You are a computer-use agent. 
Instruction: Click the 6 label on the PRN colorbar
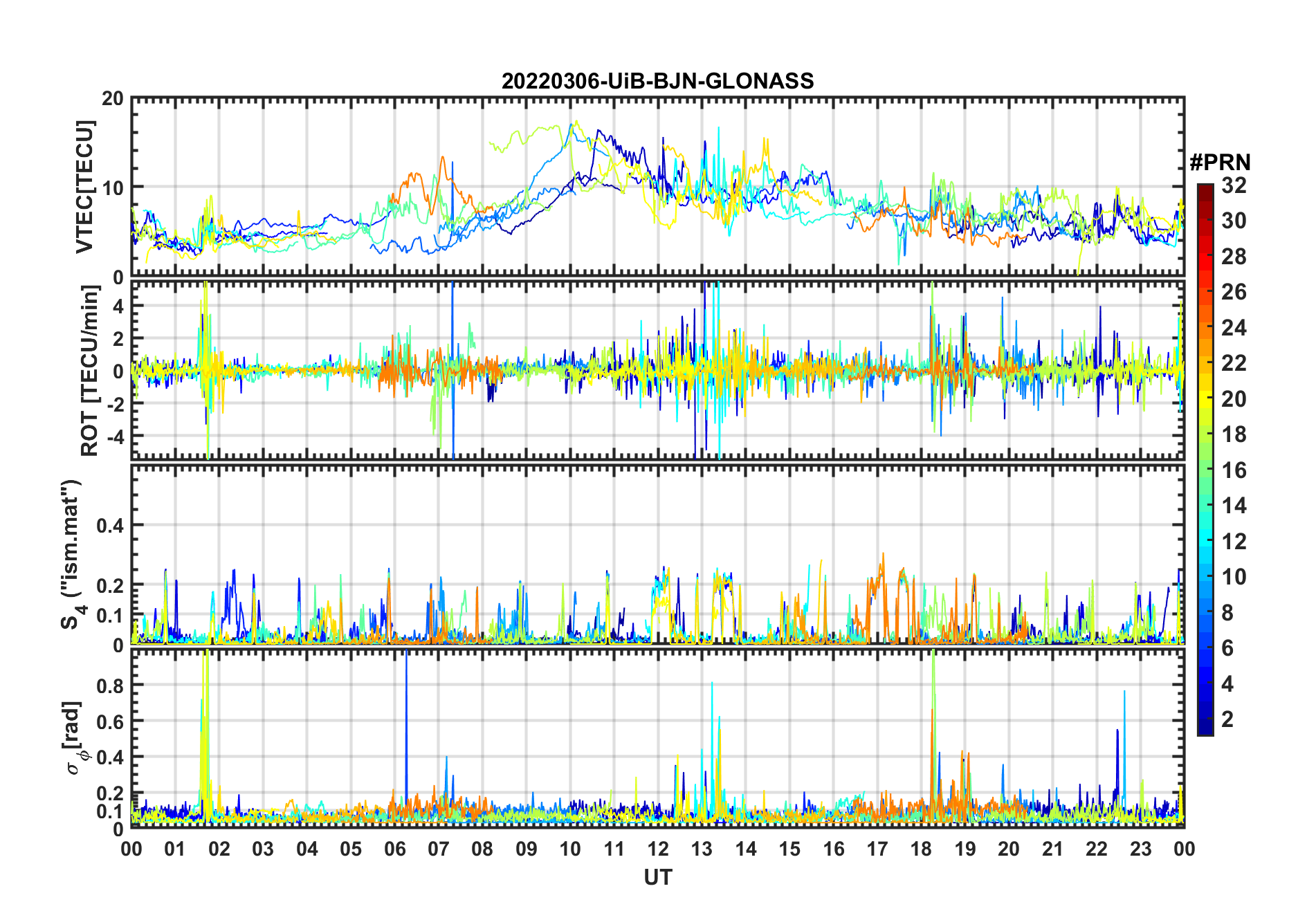(1228, 648)
